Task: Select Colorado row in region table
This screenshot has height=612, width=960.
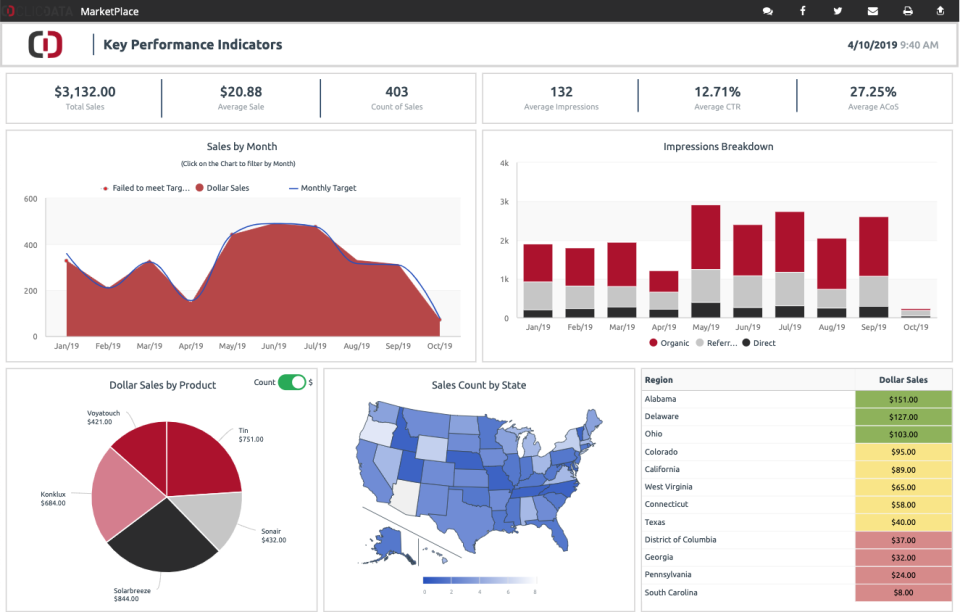Action: click(x=797, y=452)
